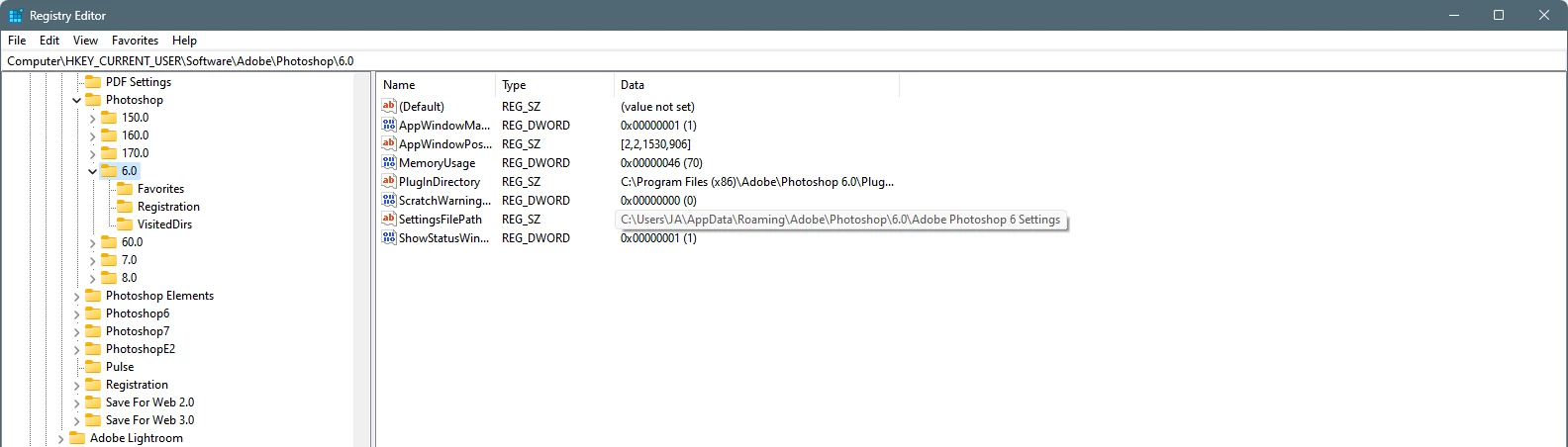1568x447 pixels.
Task: Click the Registration subkey folder icon under 6.0
Action: (x=125, y=207)
